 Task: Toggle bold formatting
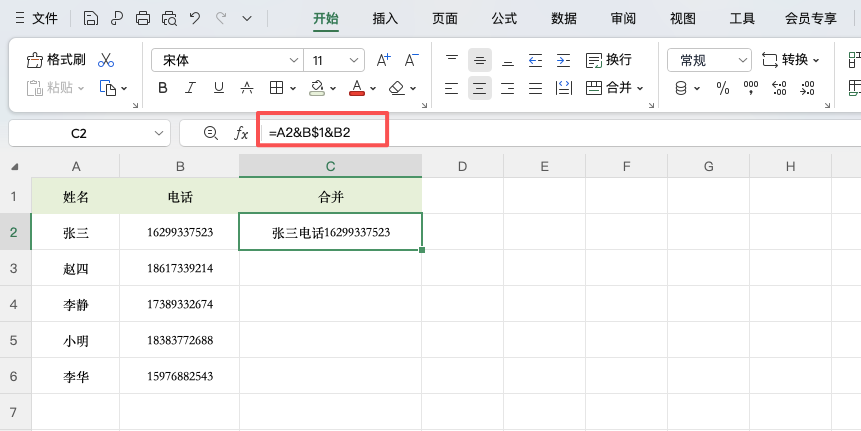pos(163,88)
